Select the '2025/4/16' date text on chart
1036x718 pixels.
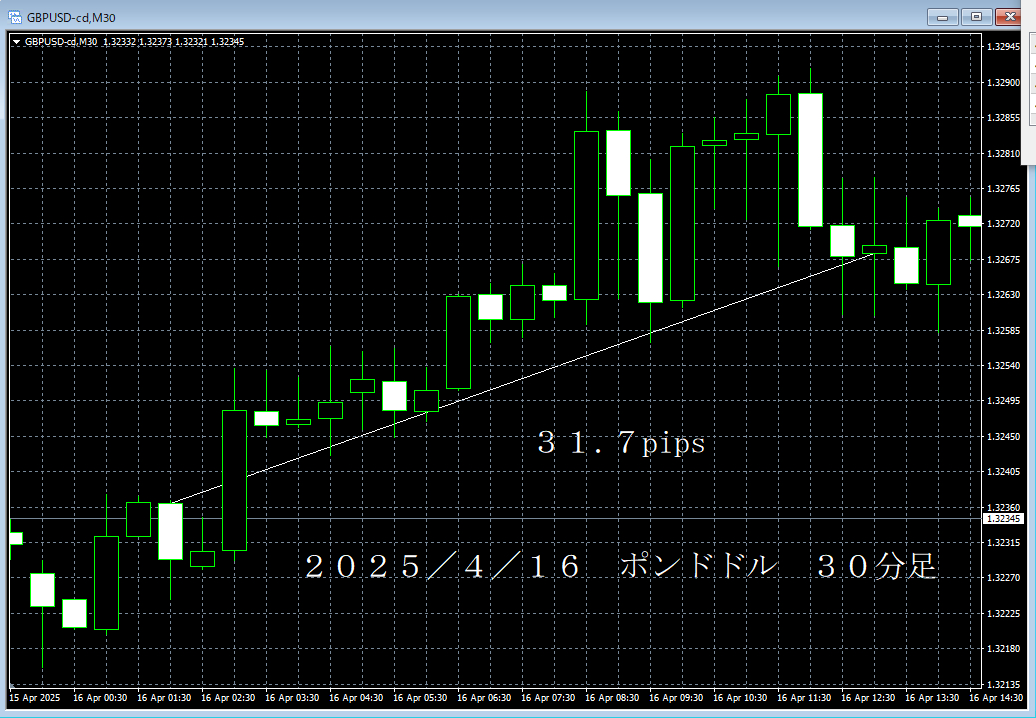[443, 566]
